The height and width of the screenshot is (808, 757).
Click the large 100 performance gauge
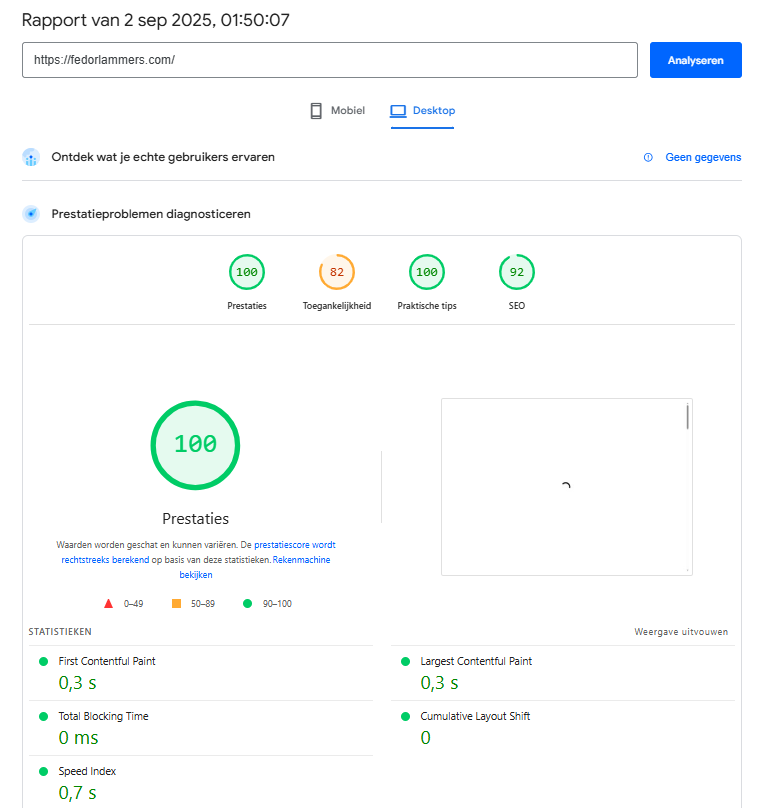click(x=195, y=445)
